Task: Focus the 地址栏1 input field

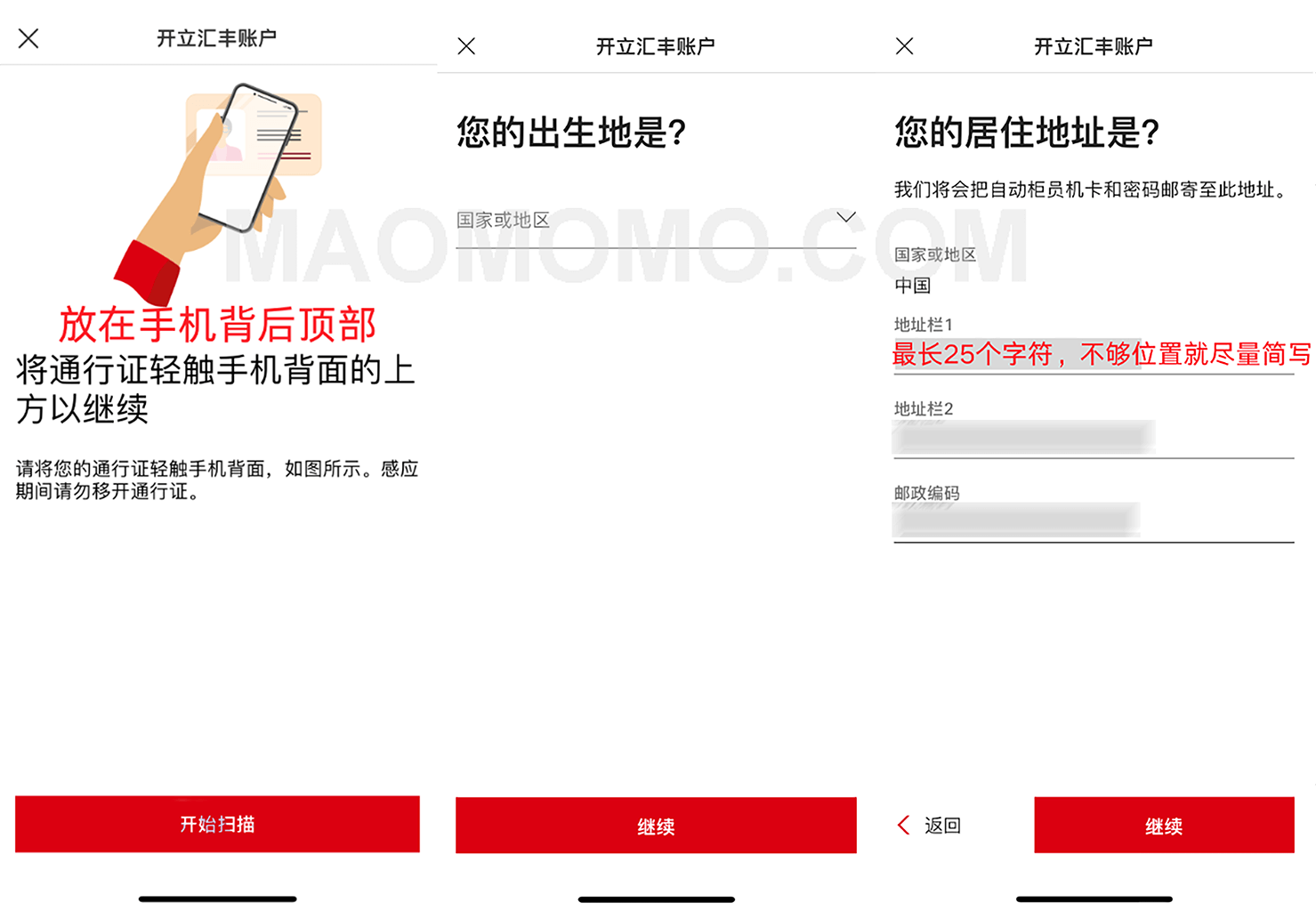Action: [x=1093, y=355]
